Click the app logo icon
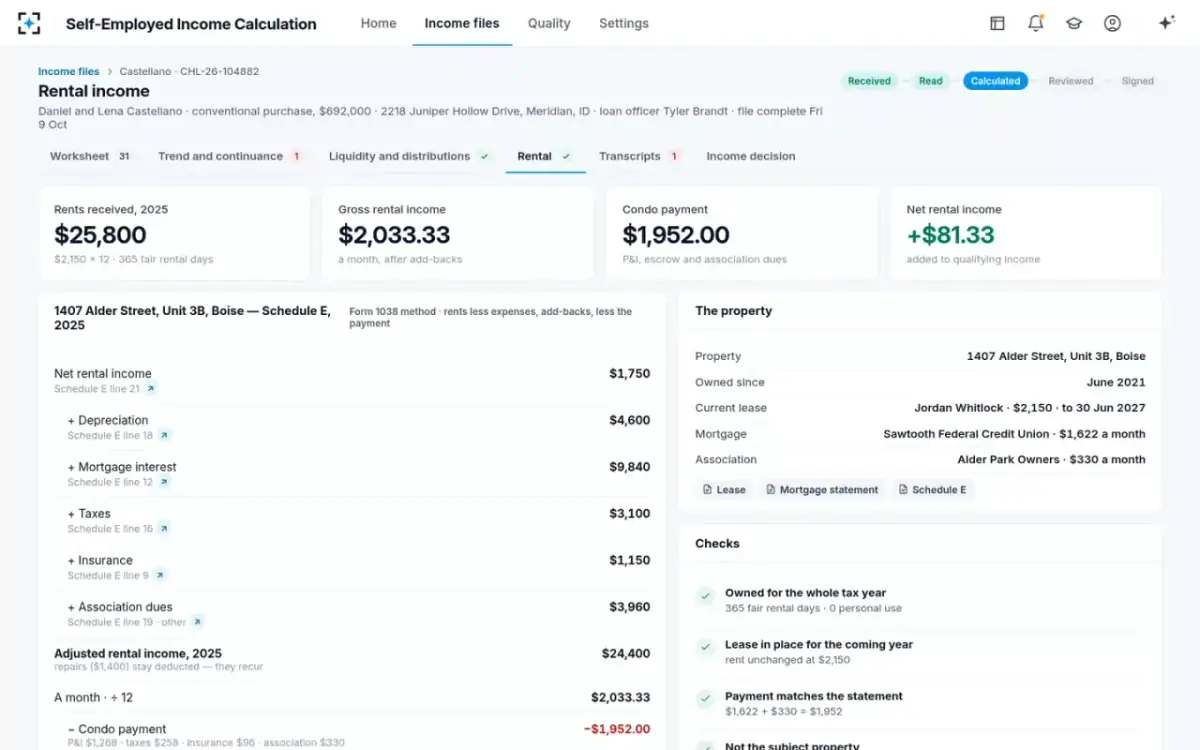 click(x=30, y=23)
